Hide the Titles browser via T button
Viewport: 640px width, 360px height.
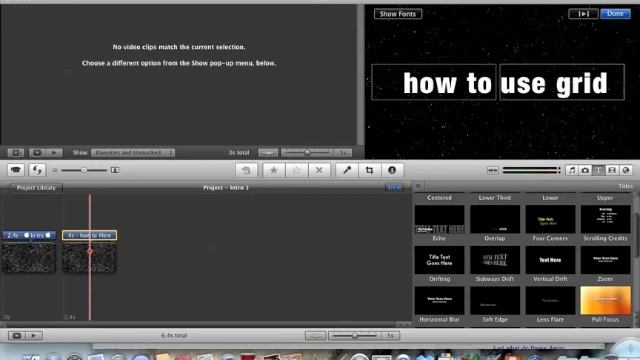click(598, 170)
